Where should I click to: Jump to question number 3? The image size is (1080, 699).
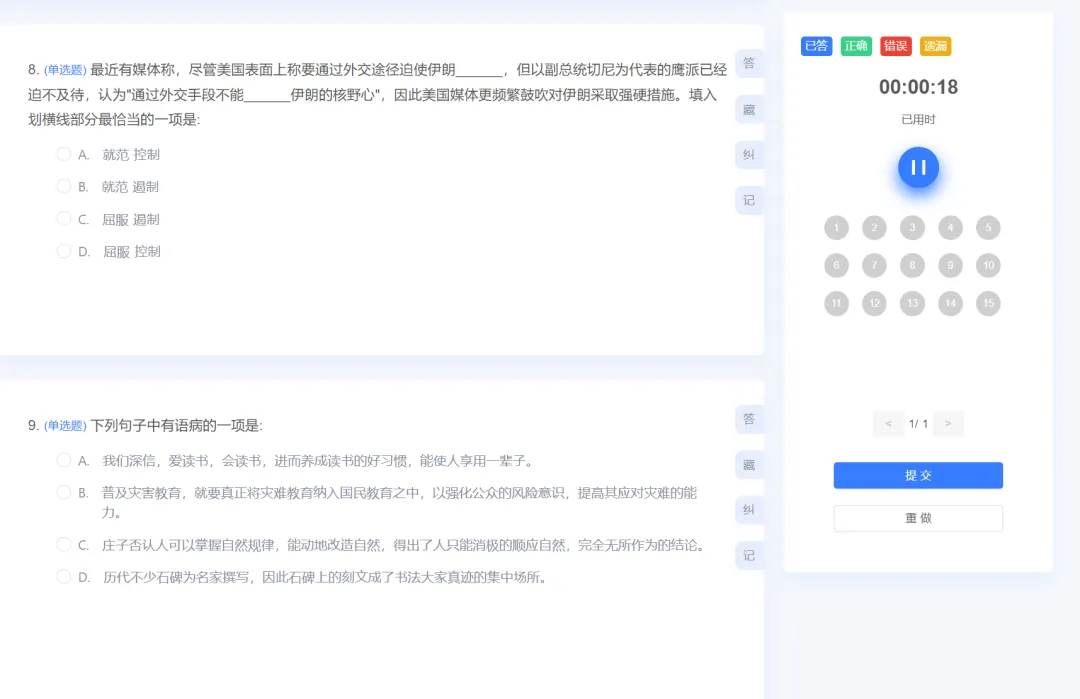coord(912,227)
